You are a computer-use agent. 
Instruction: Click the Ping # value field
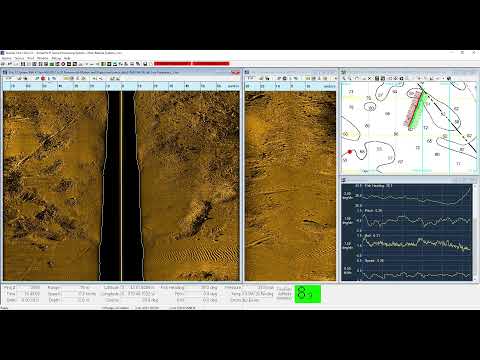tap(31, 287)
